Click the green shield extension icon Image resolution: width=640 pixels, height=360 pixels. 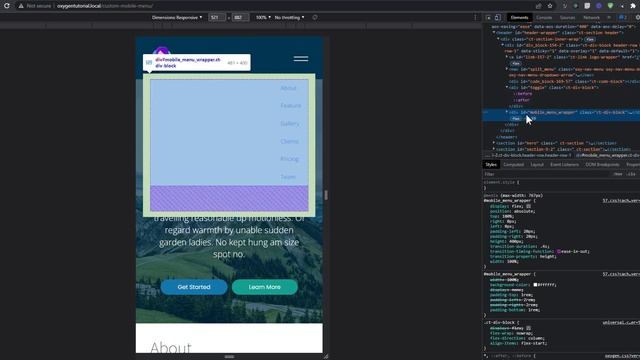click(610, 6)
